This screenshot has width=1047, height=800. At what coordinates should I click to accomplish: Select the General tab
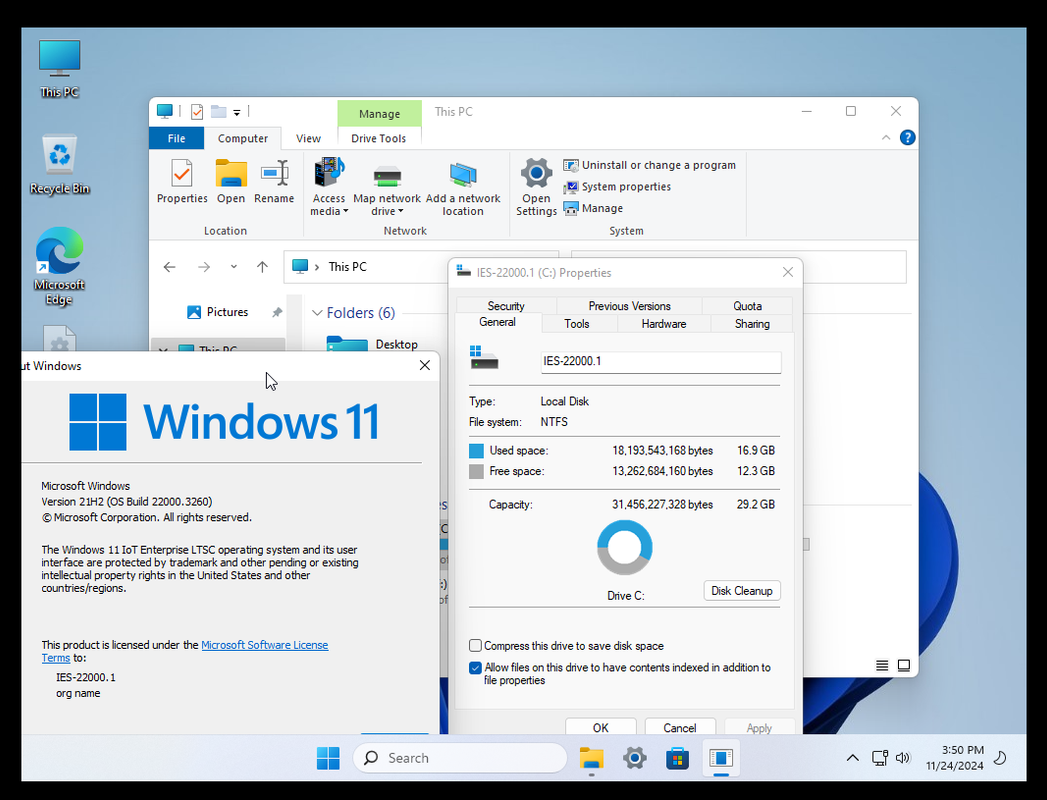coord(497,323)
